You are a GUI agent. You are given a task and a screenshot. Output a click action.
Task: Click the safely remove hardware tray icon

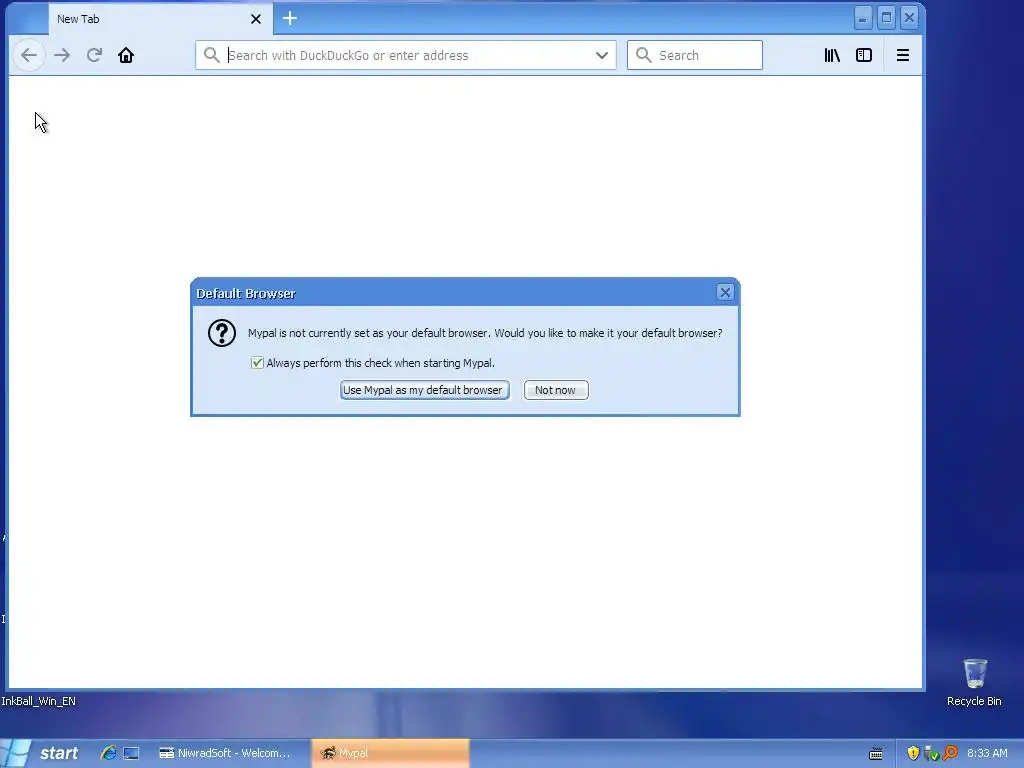931,753
